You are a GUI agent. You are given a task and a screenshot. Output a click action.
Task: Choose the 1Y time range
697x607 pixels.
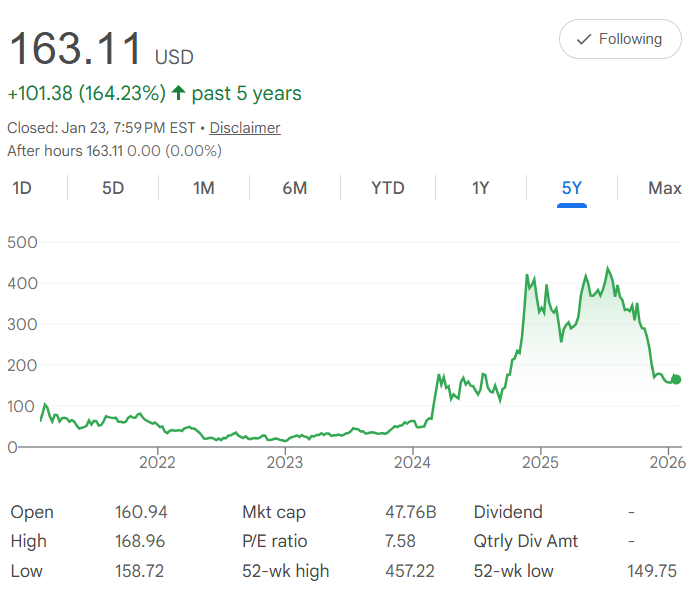(480, 188)
